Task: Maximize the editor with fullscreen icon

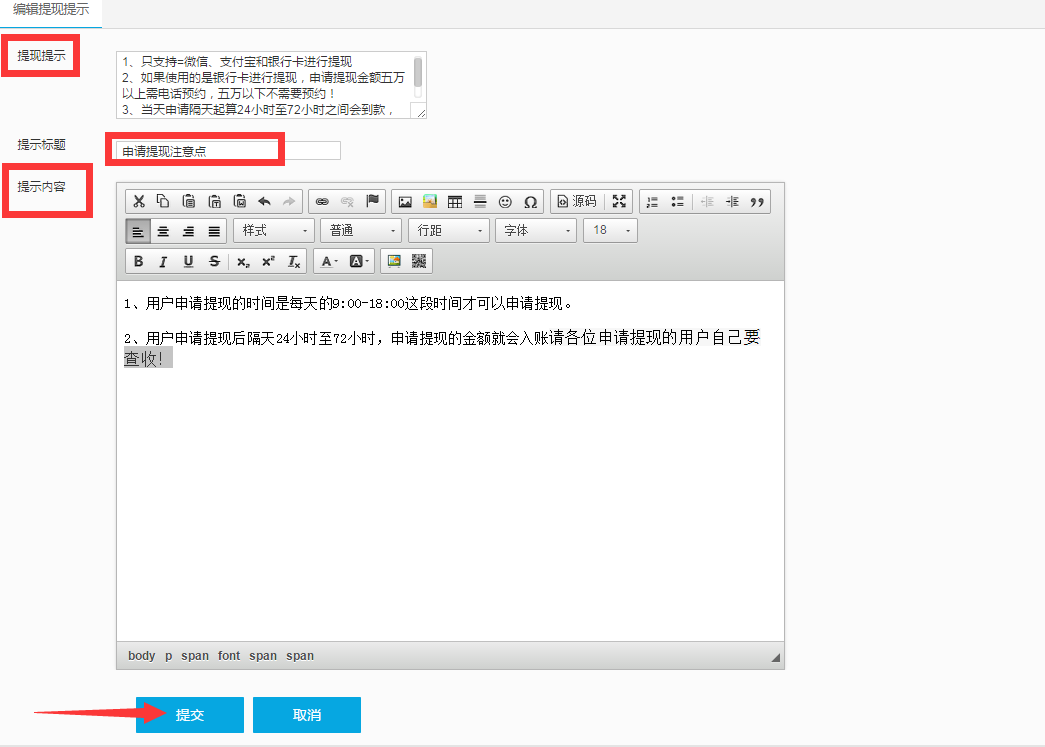Action: 619,201
